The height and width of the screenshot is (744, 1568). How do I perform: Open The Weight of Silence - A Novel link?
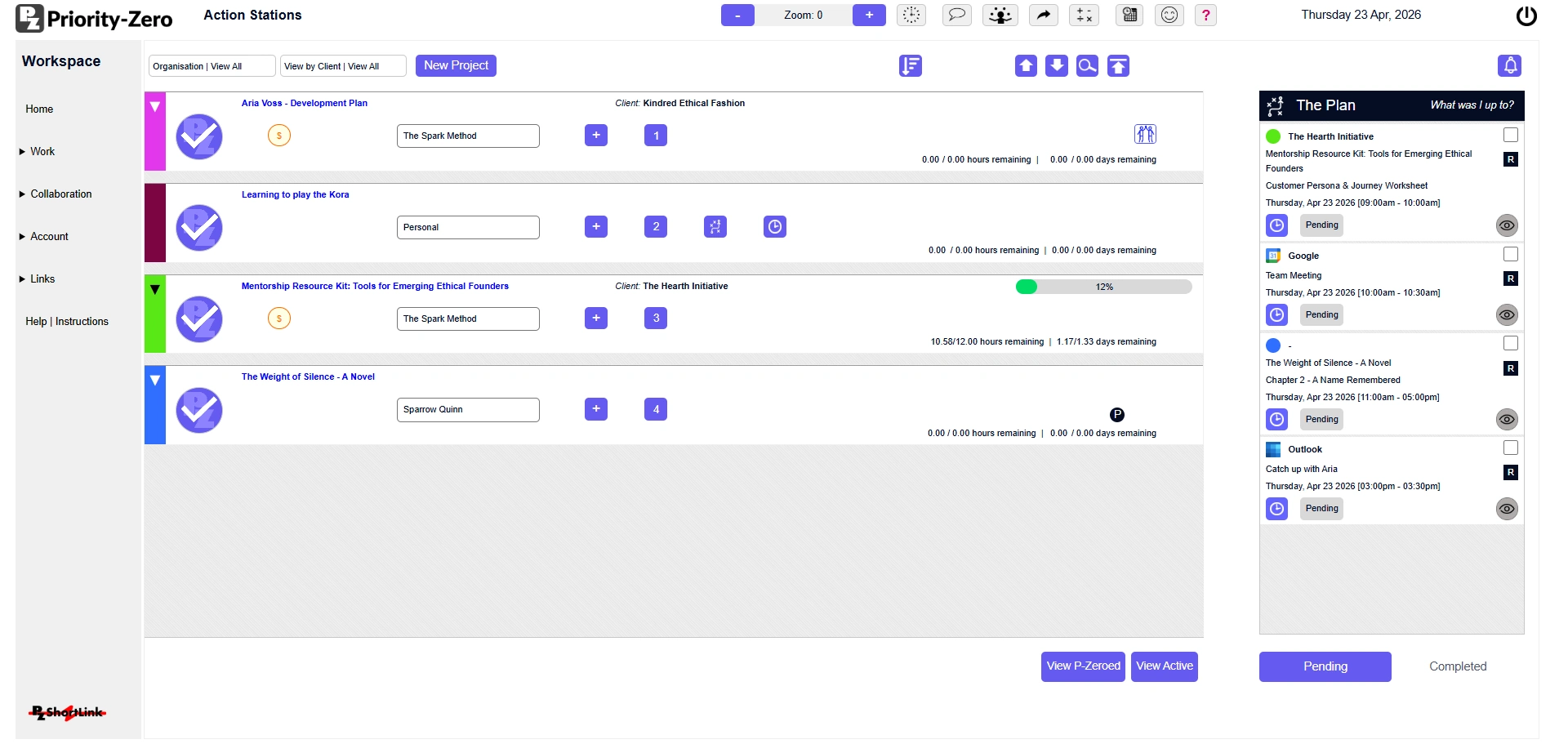[x=308, y=376]
